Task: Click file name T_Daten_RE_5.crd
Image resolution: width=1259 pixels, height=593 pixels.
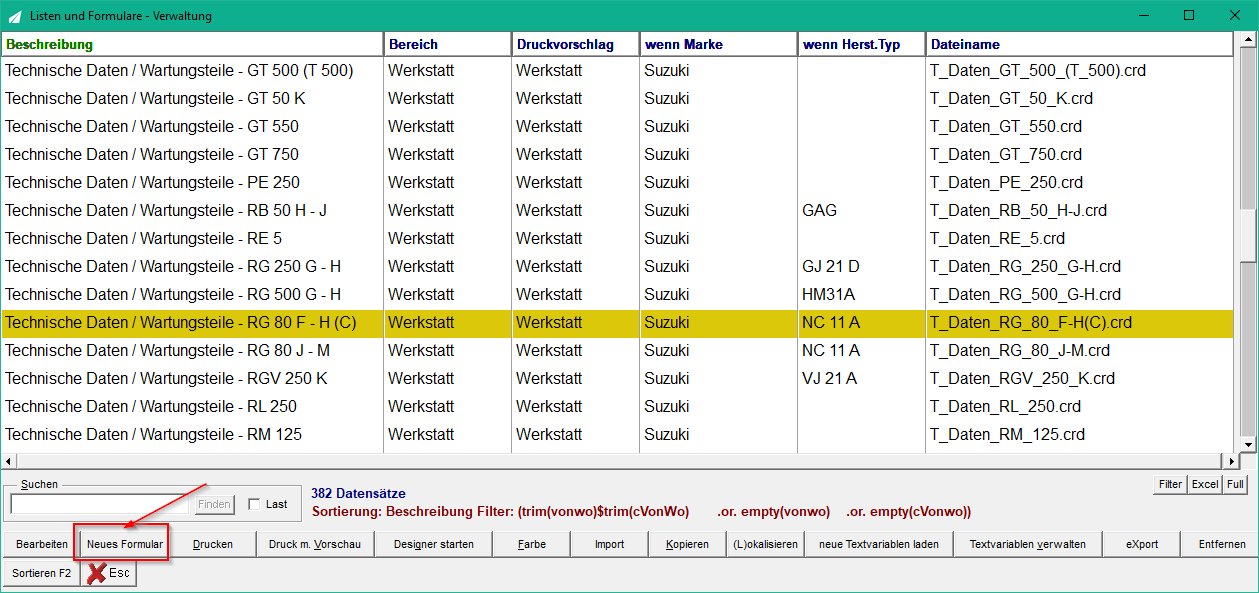Action: (x=997, y=238)
